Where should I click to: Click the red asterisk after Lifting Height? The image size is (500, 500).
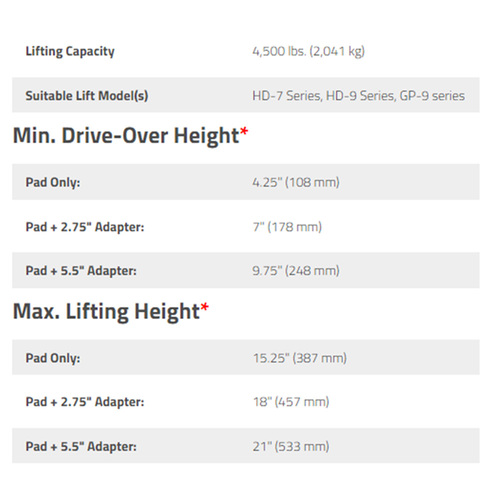coord(205,307)
